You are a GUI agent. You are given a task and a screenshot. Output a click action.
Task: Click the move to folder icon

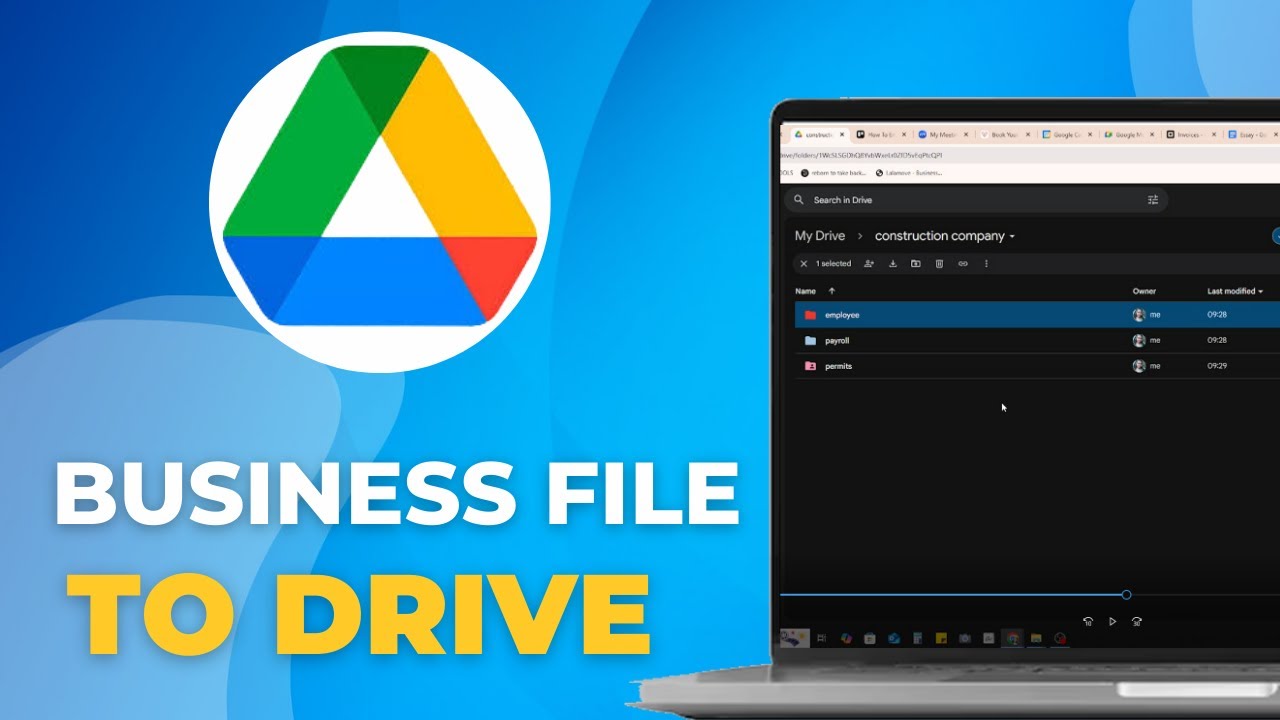pos(916,264)
